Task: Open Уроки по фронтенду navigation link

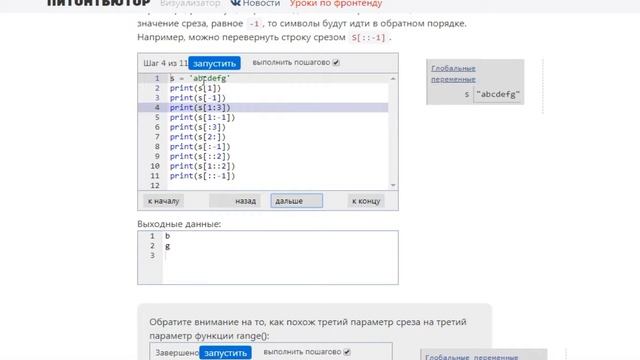Action: click(336, 3)
